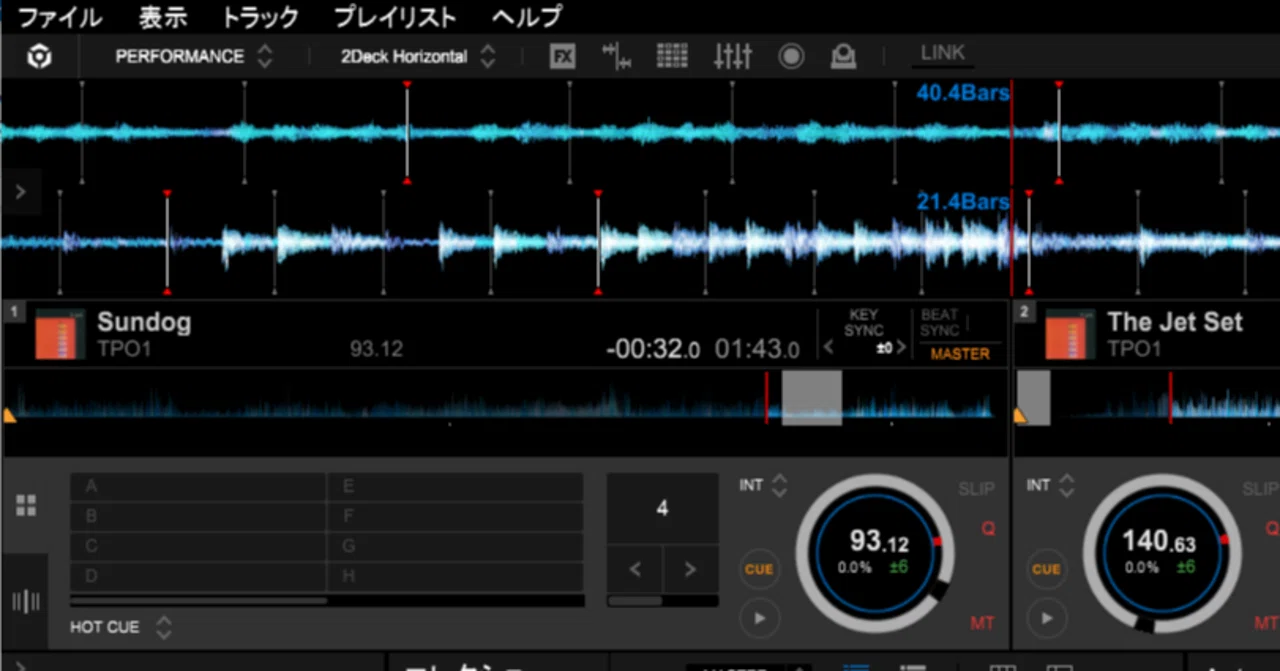This screenshot has height=671, width=1280.
Task: Open the FX panel icon
Action: point(563,57)
